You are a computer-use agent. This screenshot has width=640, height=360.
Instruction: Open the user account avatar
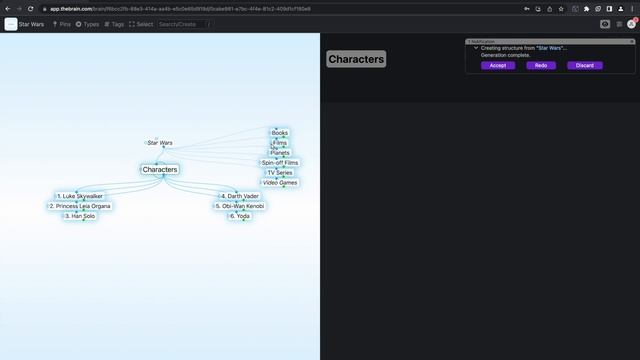(x=631, y=24)
